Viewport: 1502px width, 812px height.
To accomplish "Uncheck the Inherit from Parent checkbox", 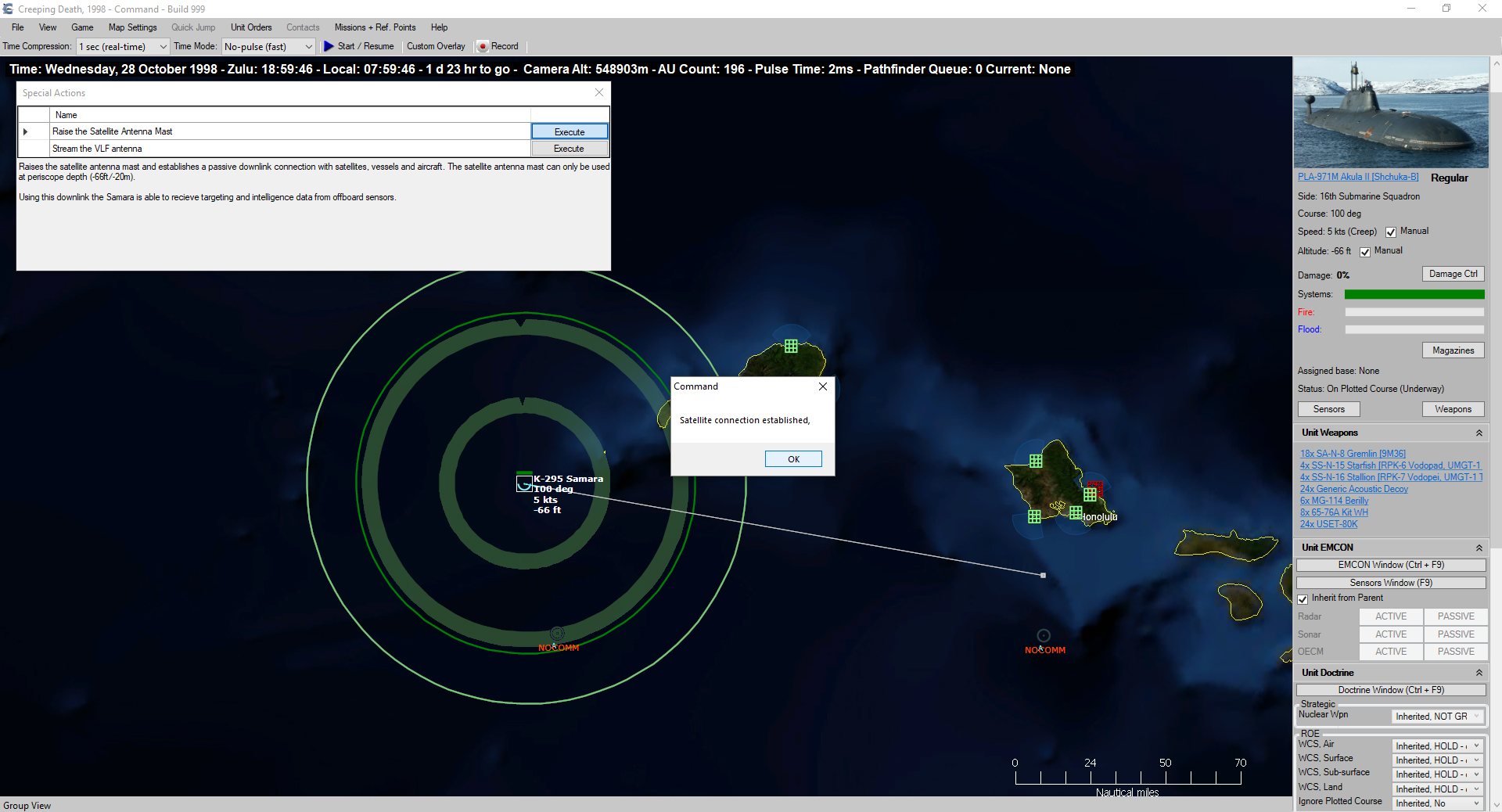I will coord(1303,599).
